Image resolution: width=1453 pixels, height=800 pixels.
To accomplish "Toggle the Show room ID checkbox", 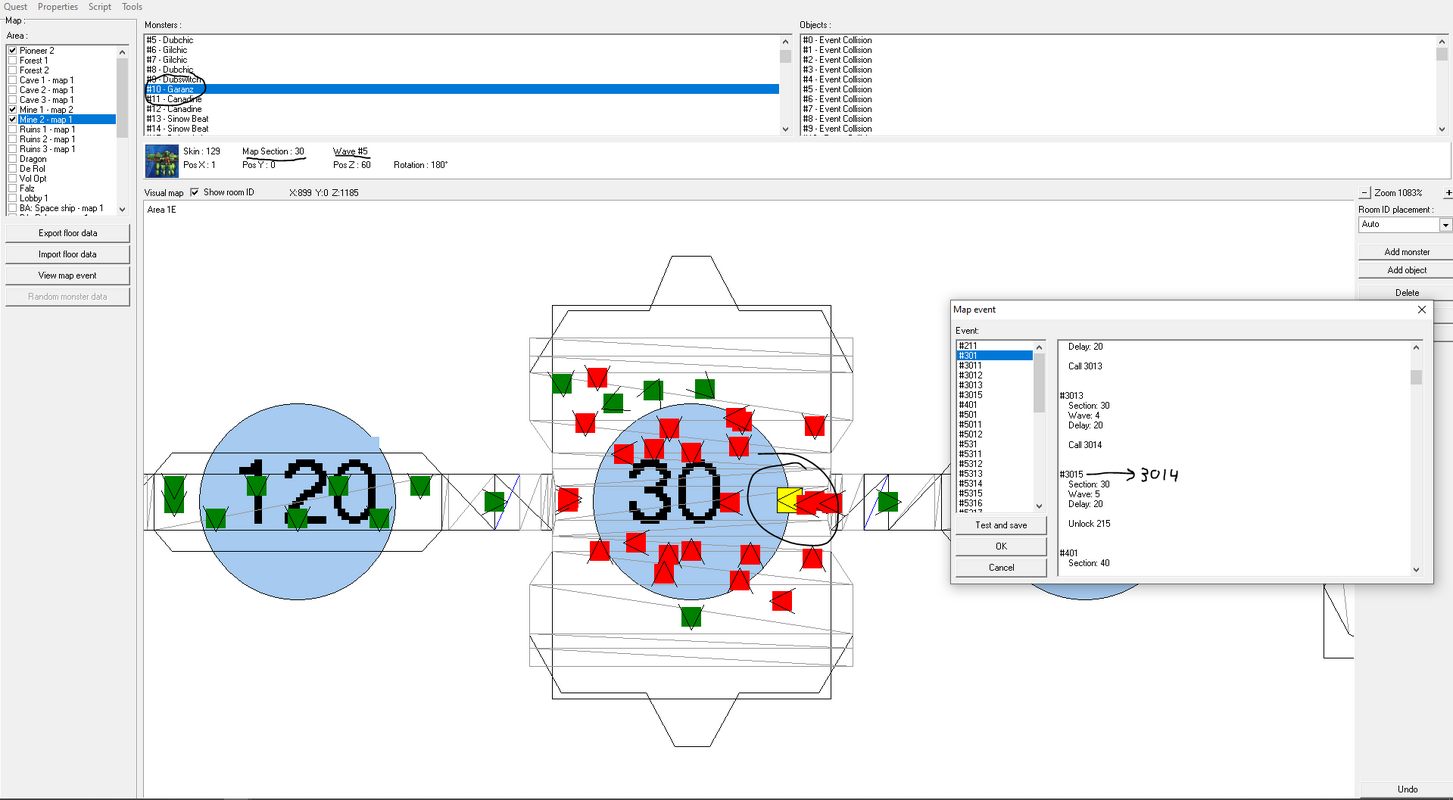I will click(x=195, y=192).
